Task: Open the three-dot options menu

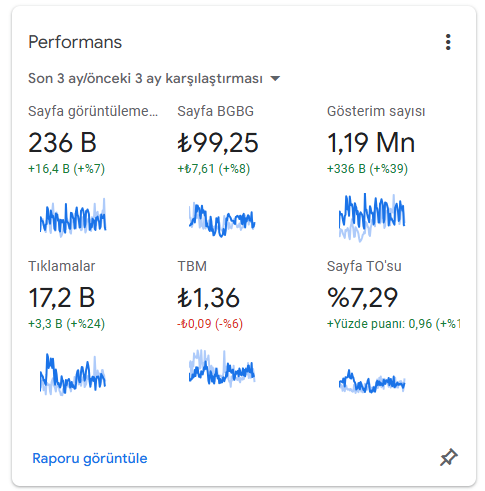Action: coord(448,42)
